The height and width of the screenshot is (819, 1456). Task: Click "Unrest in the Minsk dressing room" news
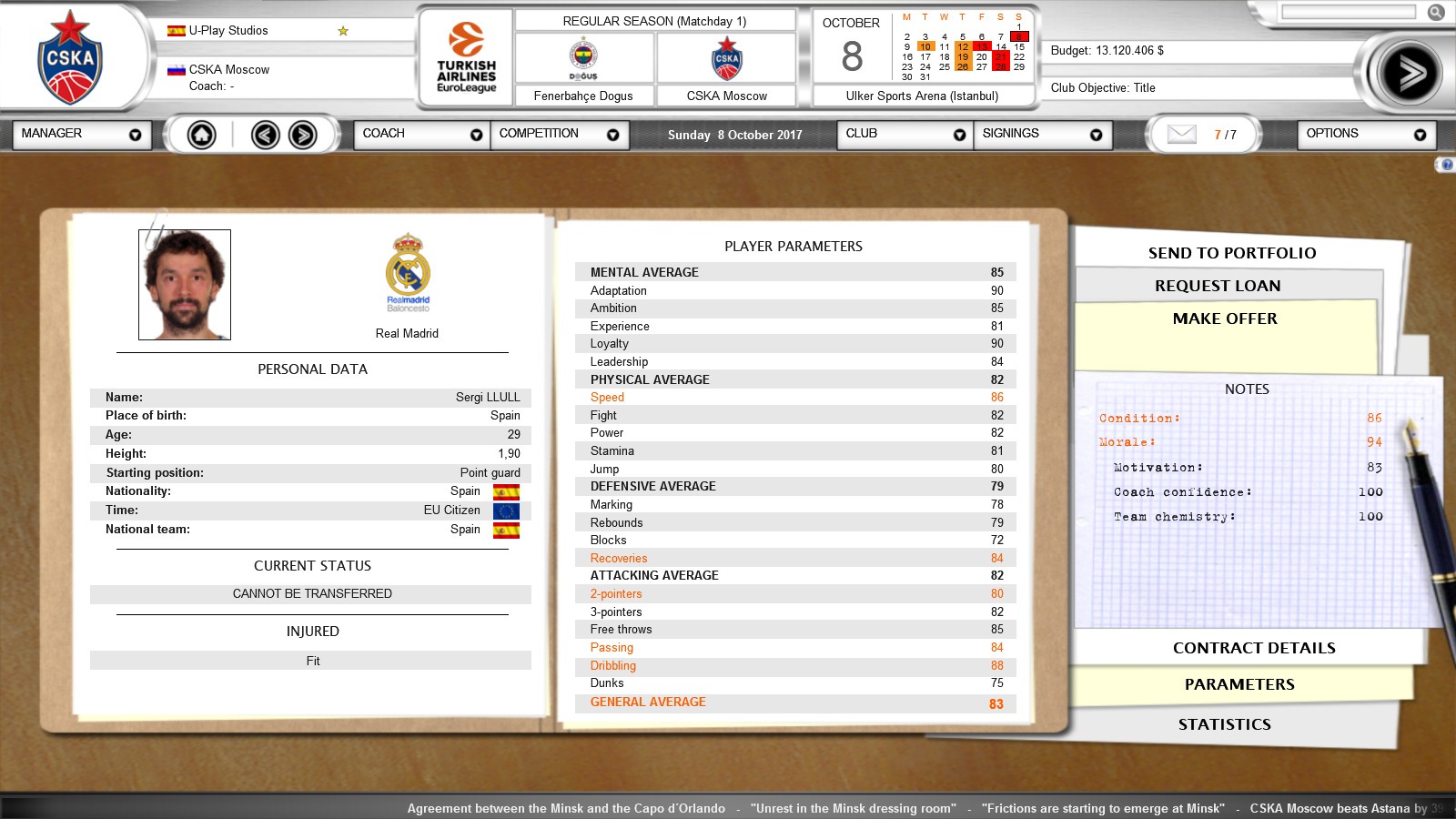(x=854, y=808)
